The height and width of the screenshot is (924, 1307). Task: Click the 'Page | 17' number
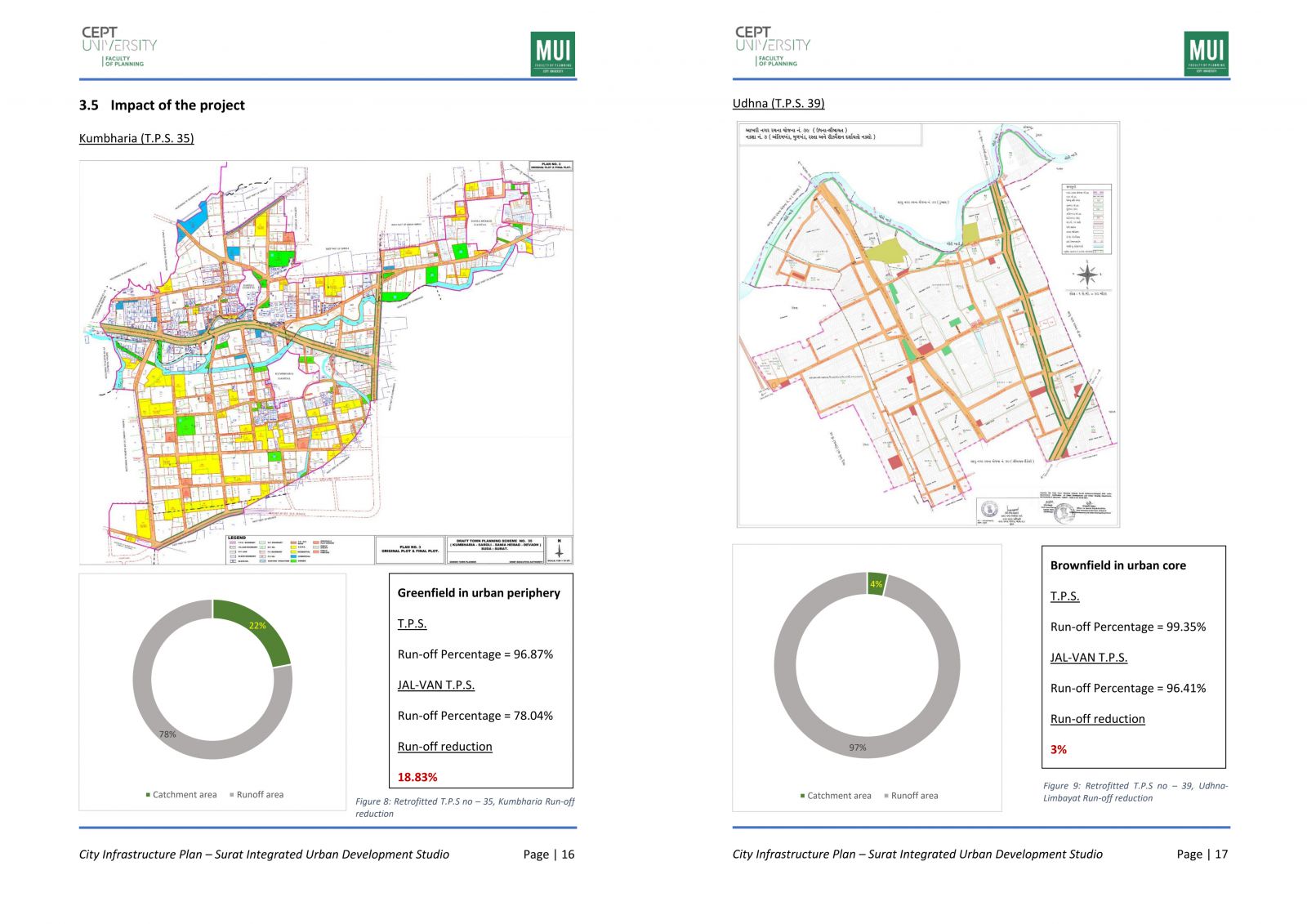pyautogui.click(x=1202, y=855)
